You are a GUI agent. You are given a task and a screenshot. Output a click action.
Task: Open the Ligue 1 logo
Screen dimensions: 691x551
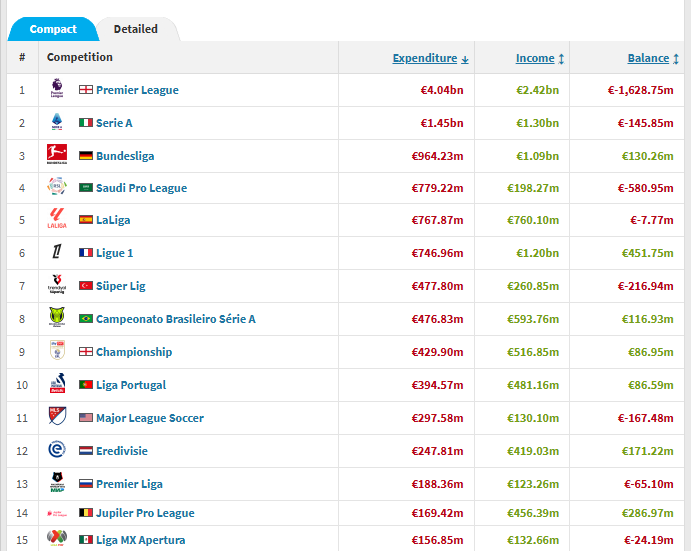[57, 251]
